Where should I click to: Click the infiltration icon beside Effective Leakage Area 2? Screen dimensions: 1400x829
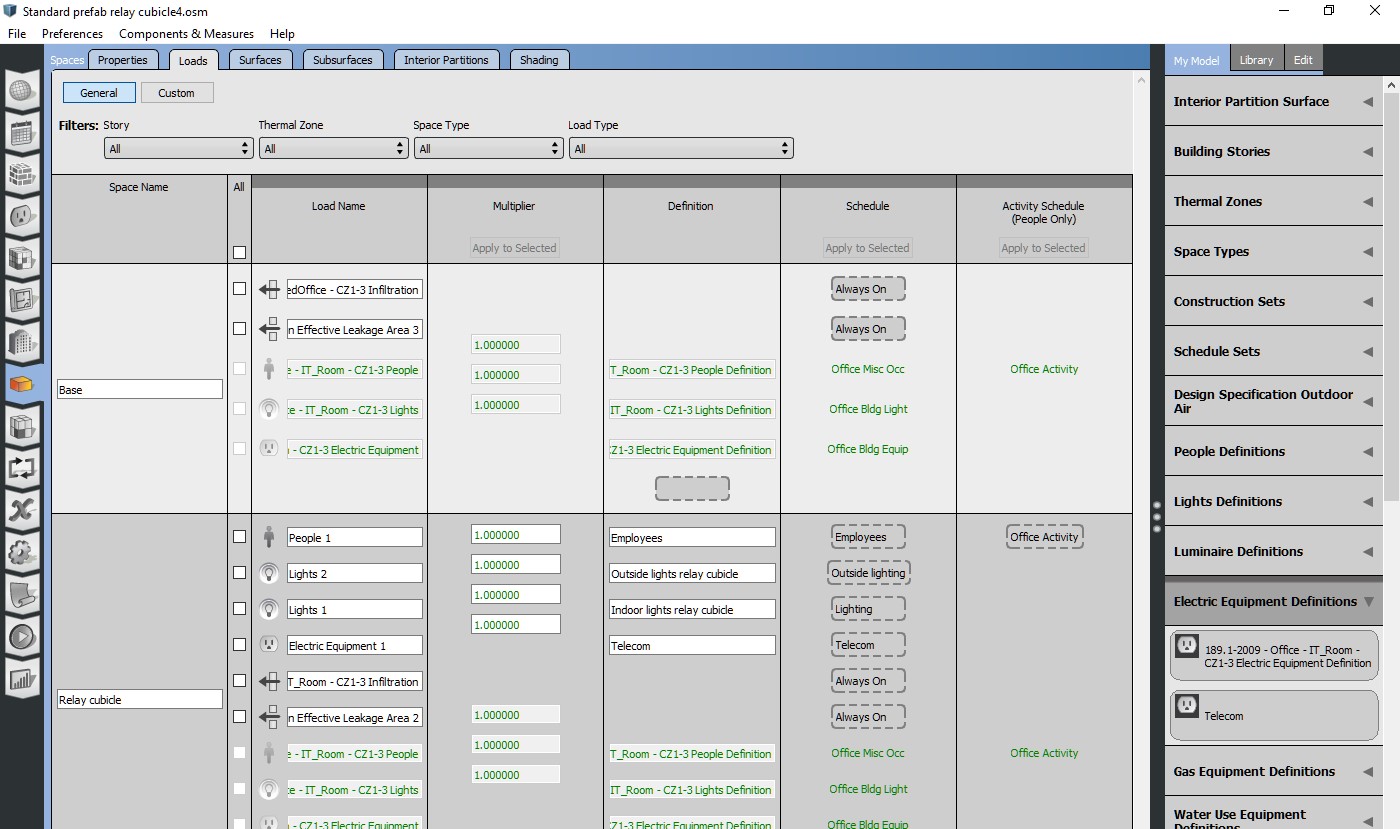tap(269, 717)
